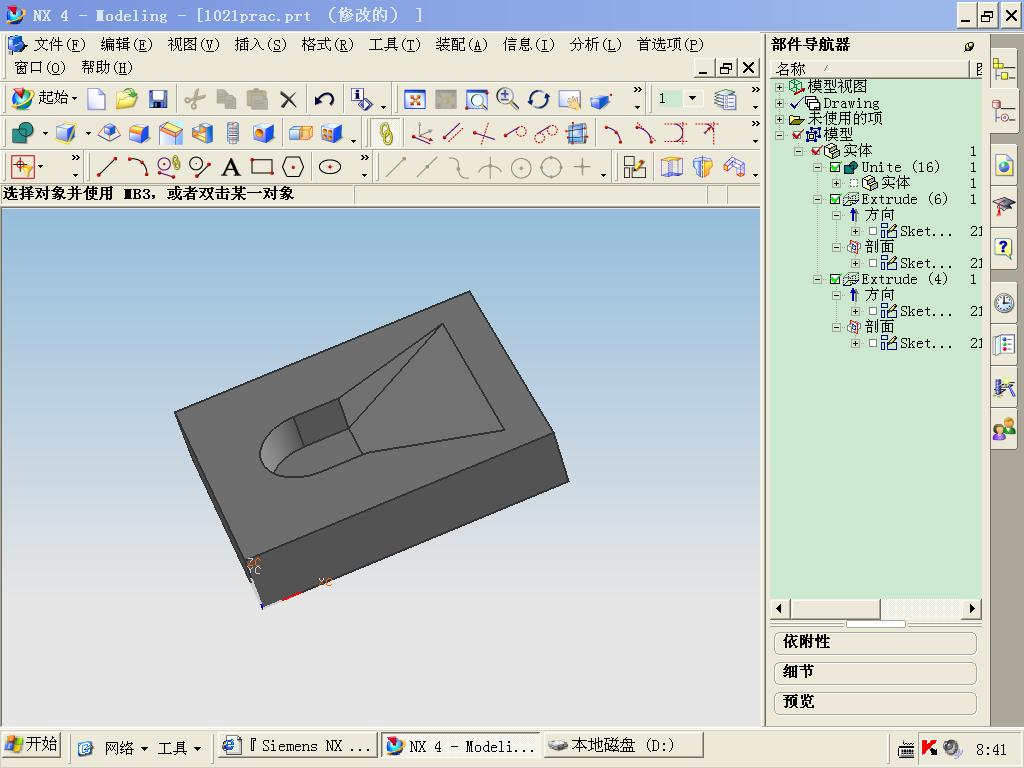Select the Pan hand icon
This screenshot has height=768, width=1024.
569,99
